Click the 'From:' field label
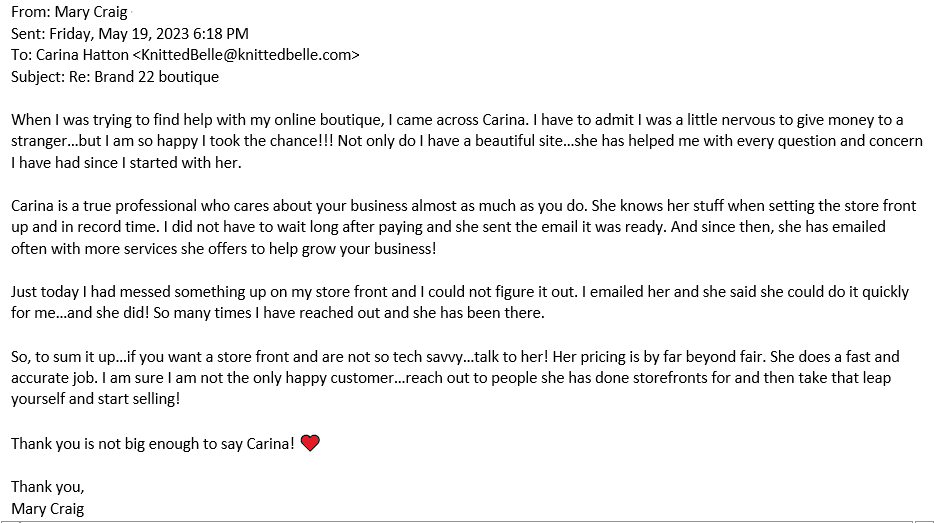This screenshot has height=523, width=934. pyautogui.click(x=31, y=13)
